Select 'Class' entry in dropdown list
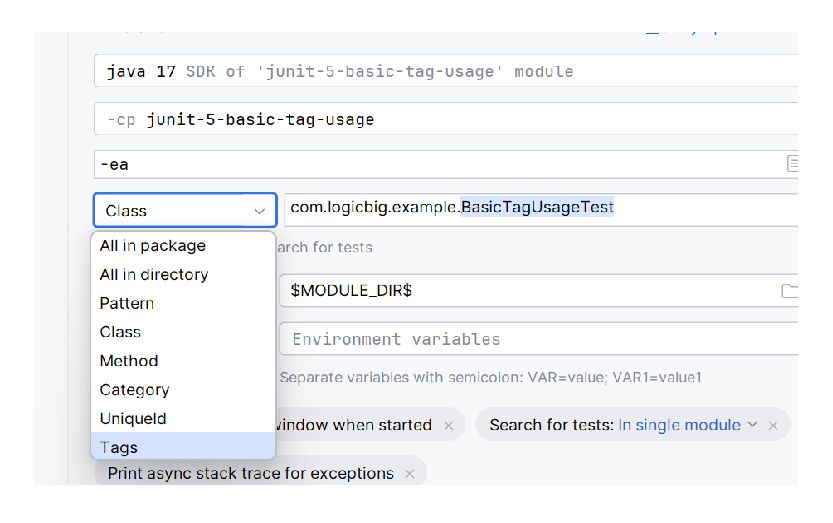833x523 pixels. pyautogui.click(x=120, y=332)
